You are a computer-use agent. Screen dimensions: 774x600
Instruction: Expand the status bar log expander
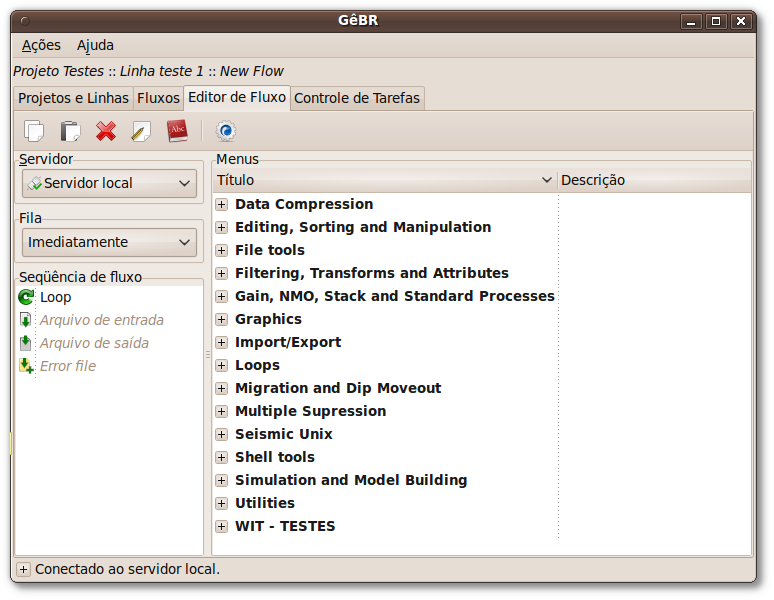[23, 569]
